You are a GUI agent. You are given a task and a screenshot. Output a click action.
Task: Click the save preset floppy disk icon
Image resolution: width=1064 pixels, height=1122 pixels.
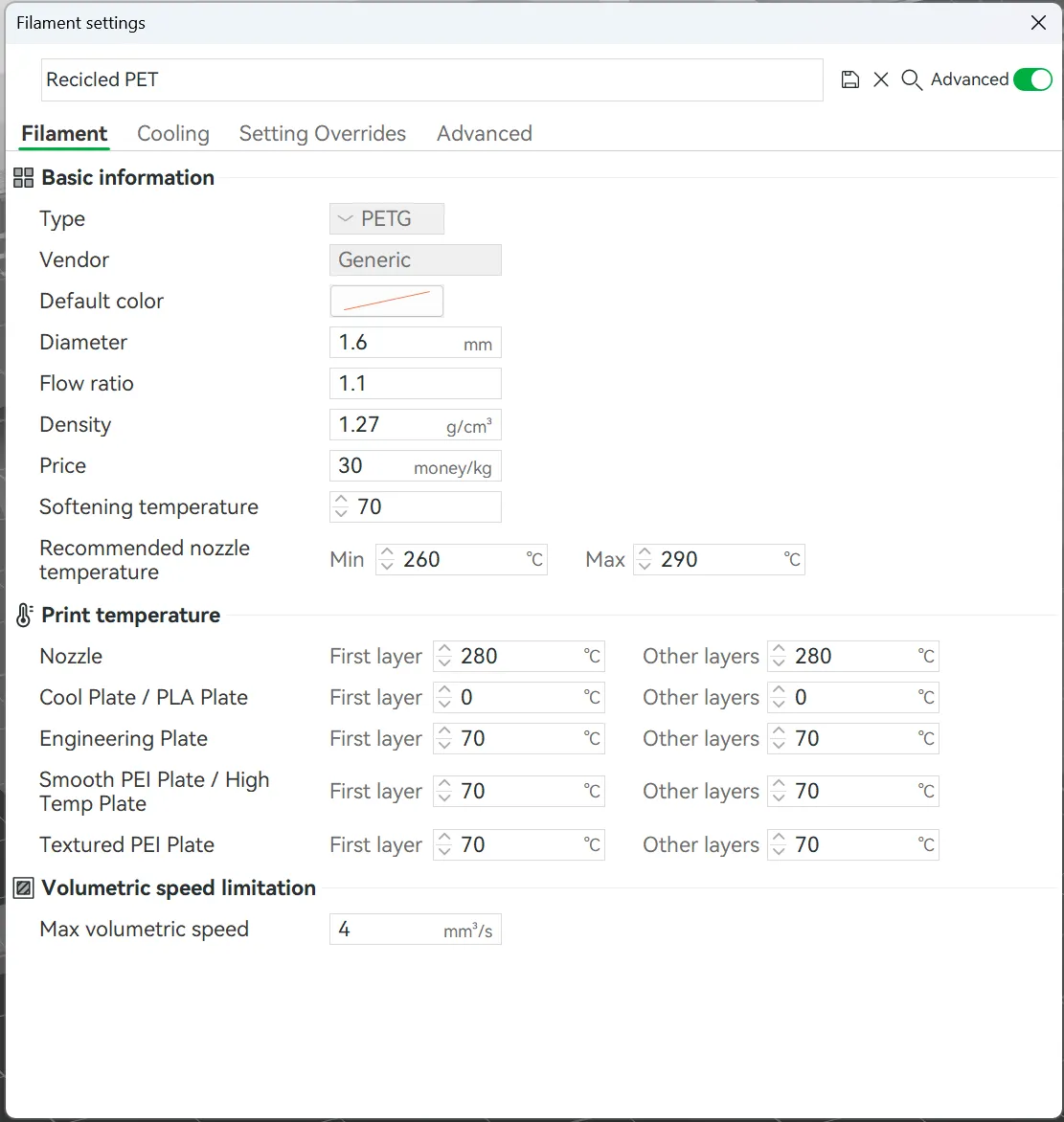click(x=849, y=79)
